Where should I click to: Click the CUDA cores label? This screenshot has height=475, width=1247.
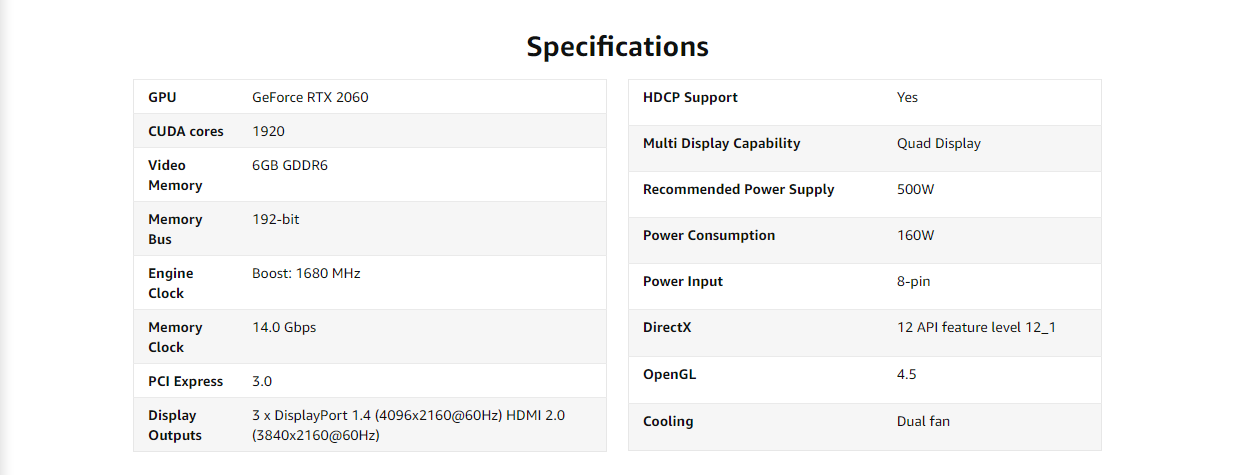186,131
